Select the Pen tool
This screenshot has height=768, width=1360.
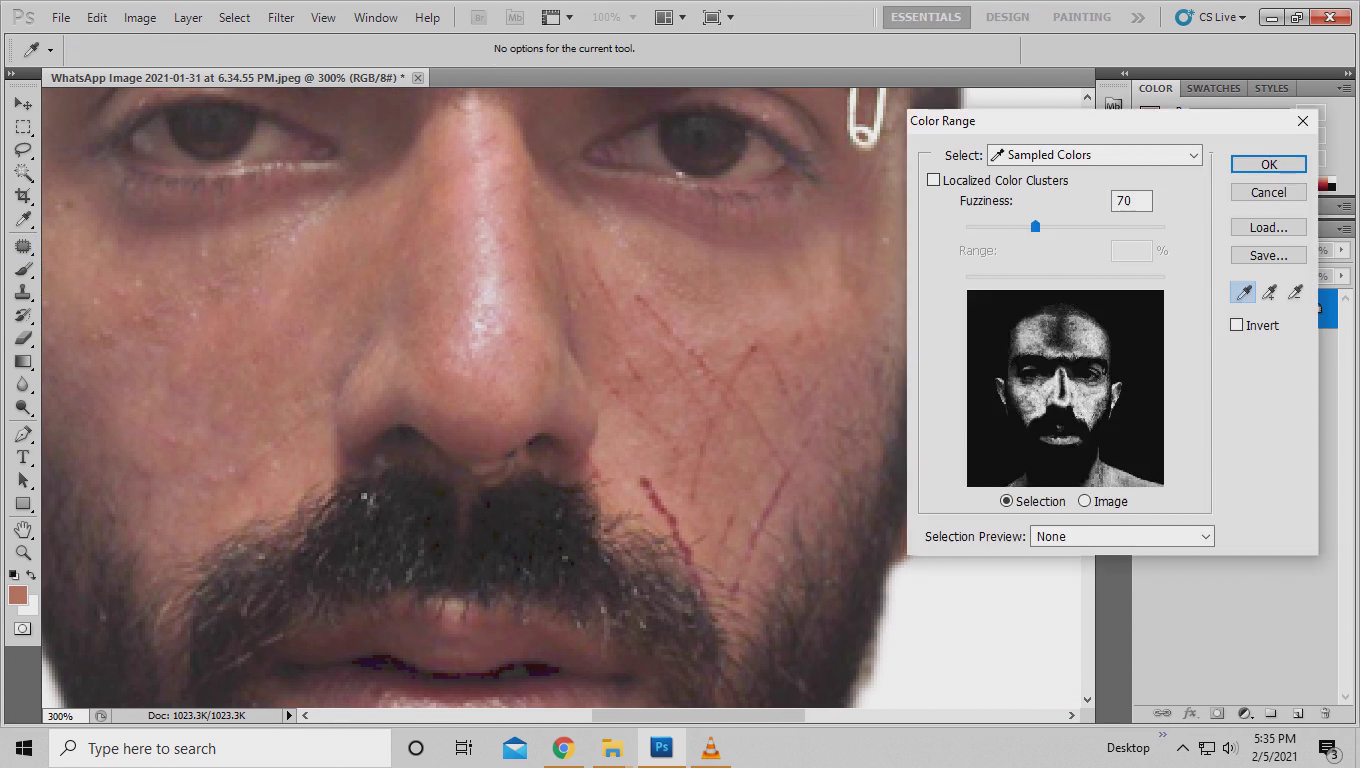[23, 435]
